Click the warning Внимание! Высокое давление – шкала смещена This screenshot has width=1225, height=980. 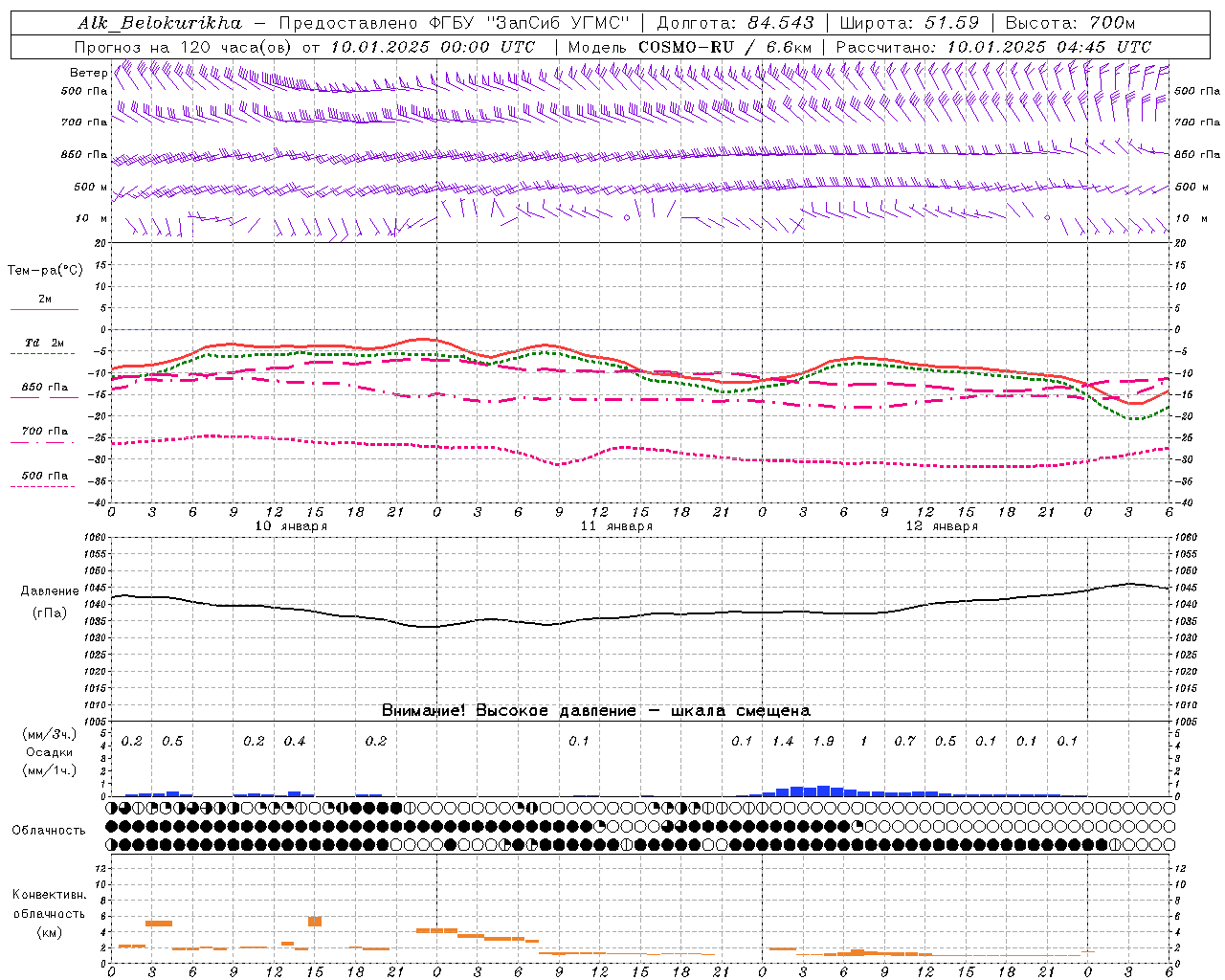(596, 711)
